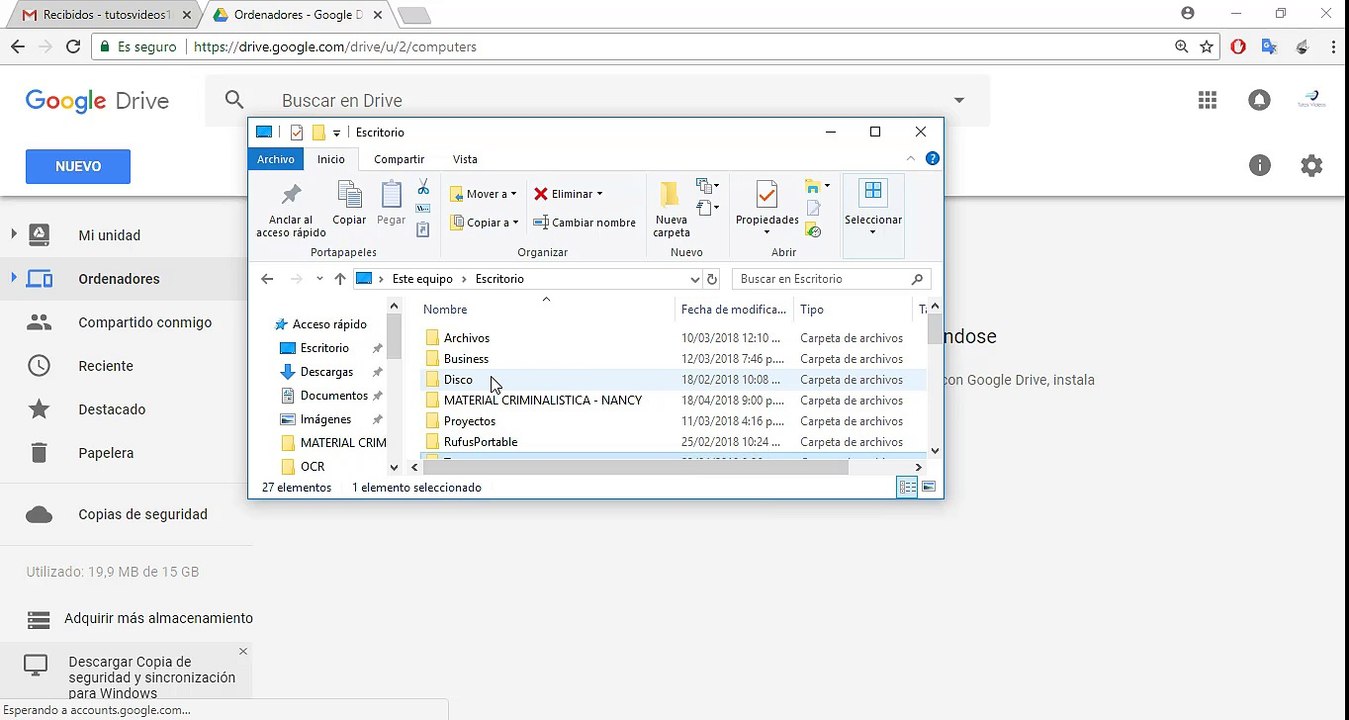The image size is (1349, 720).
Task: Switch to the Compartir ribbon tab
Action: pos(399,159)
